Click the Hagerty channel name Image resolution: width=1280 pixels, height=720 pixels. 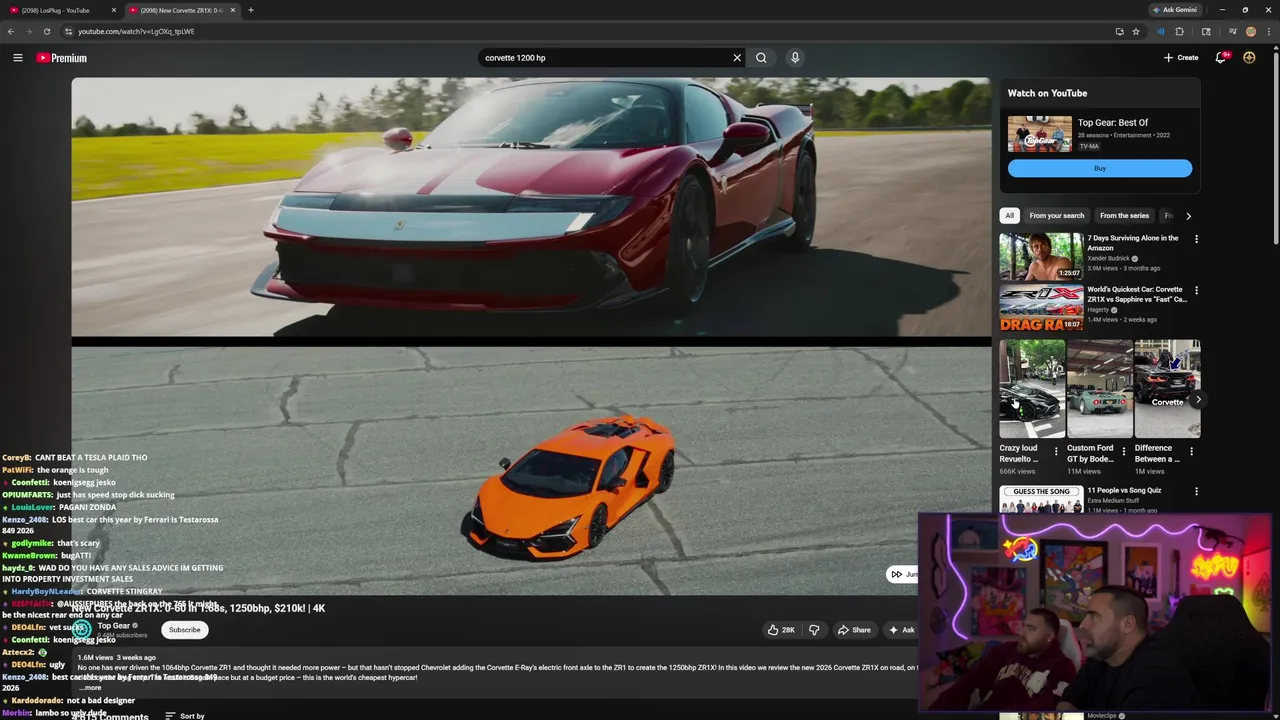[x=1098, y=310]
